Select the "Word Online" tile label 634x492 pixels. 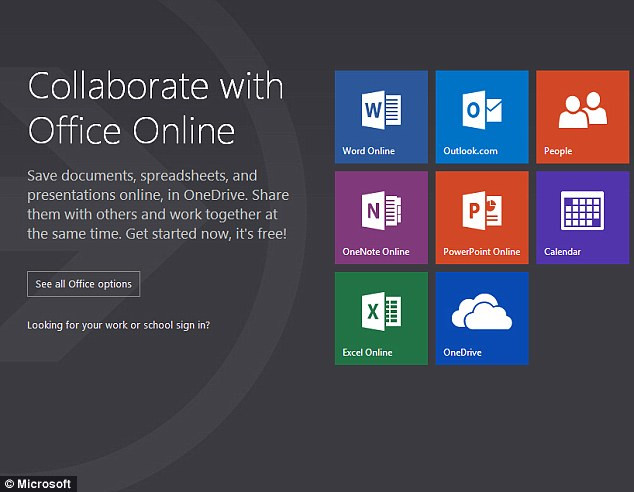tap(369, 152)
